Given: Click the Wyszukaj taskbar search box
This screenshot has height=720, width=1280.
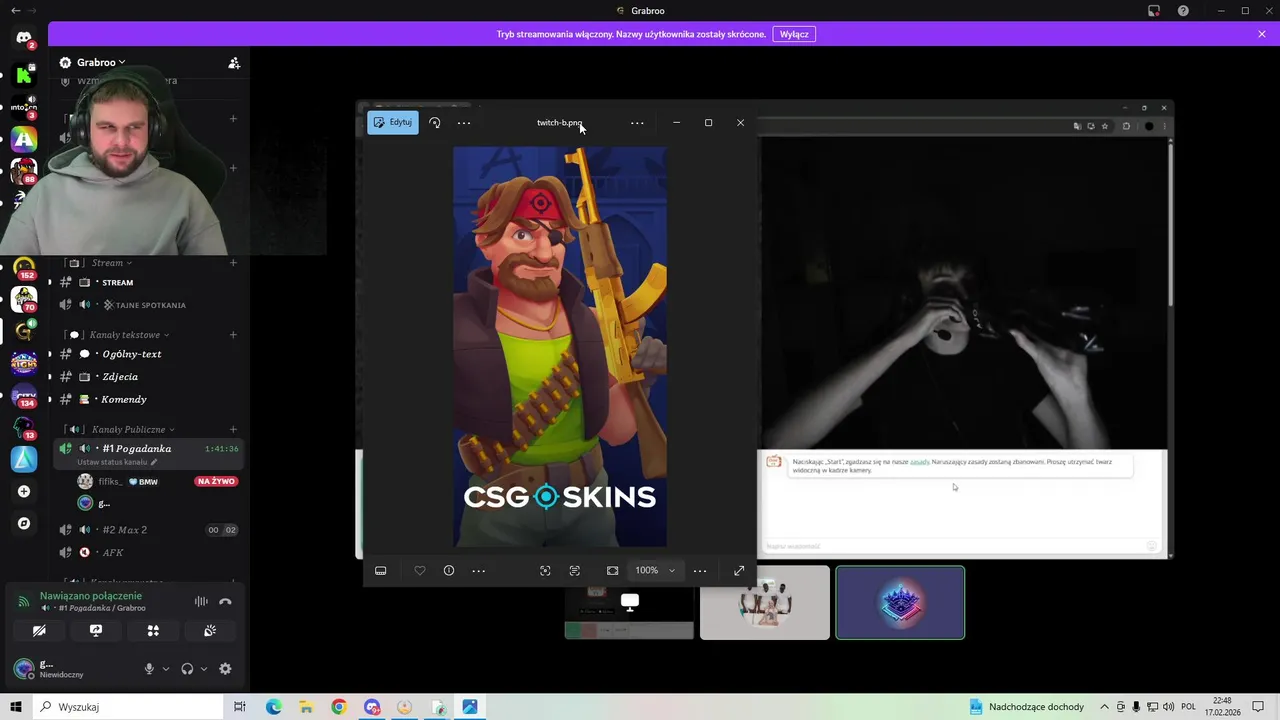Looking at the screenshot, I should coord(129,707).
